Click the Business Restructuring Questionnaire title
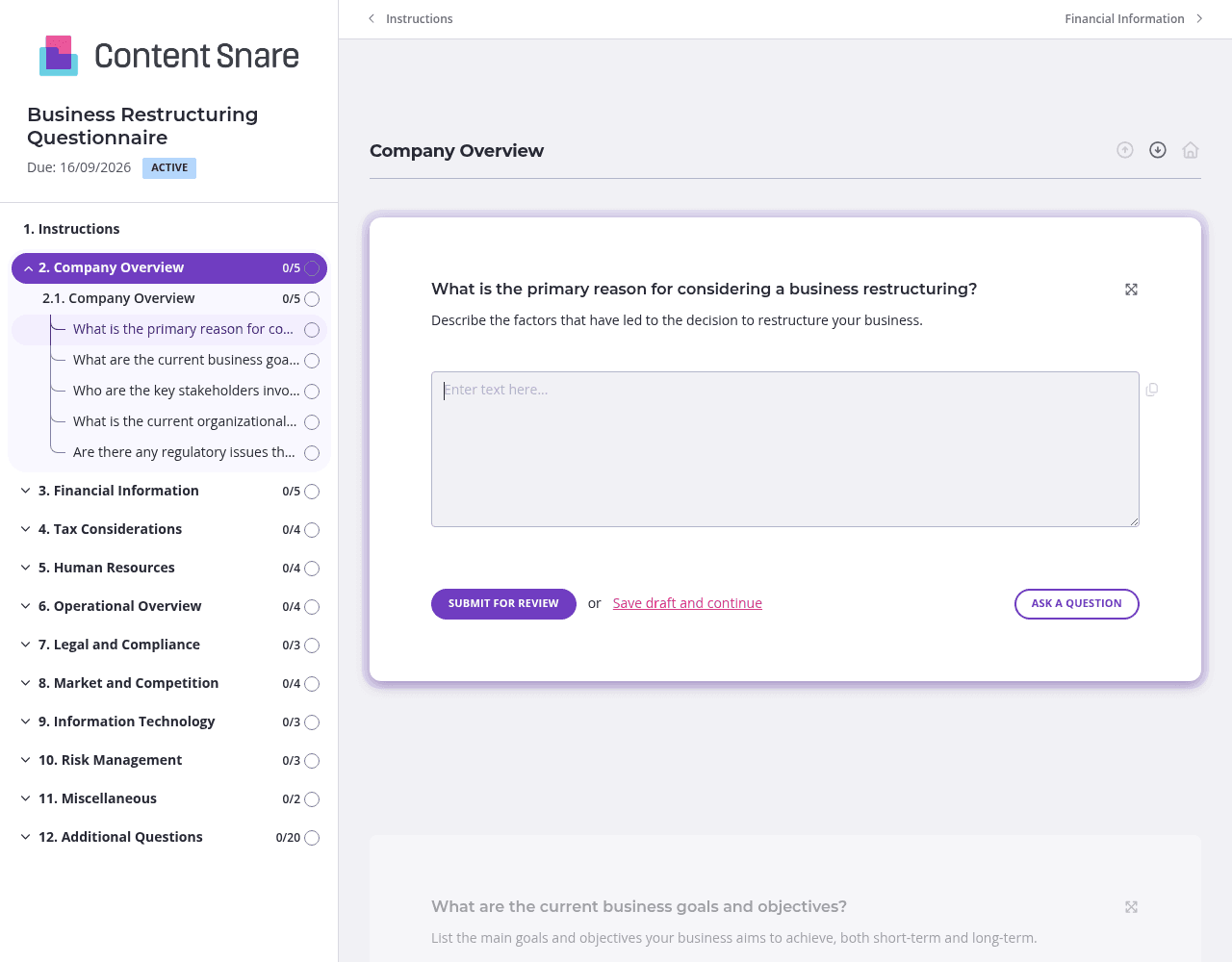Viewport: 1232px width, 962px height. 142,126
